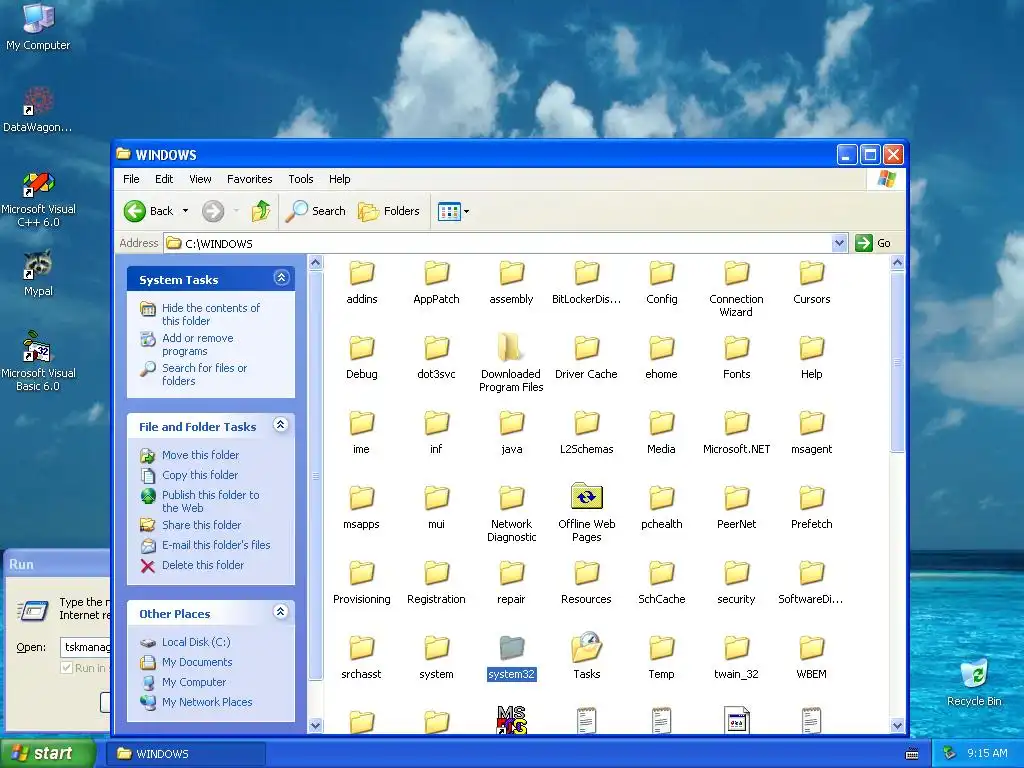Screen dimensions: 1024x768
Task: Select the Downloaded Program Files folder
Action: [510, 347]
